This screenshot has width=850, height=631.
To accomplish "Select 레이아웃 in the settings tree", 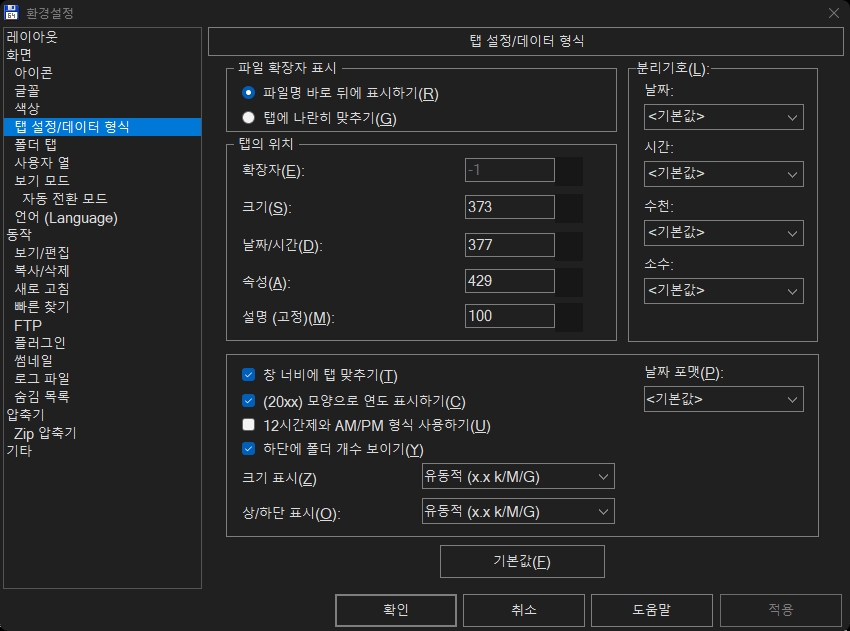I will (32, 37).
